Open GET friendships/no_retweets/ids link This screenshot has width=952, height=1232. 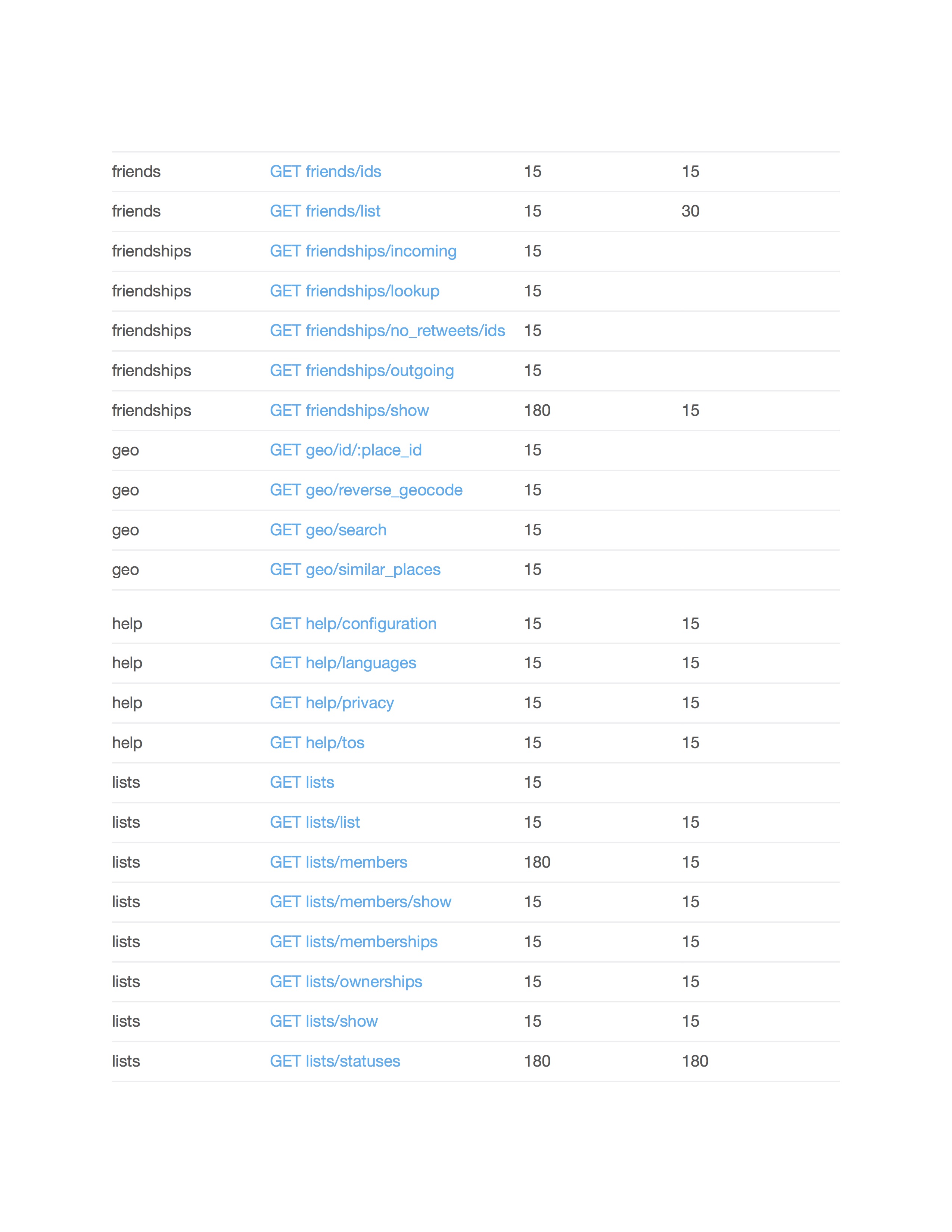(x=387, y=330)
